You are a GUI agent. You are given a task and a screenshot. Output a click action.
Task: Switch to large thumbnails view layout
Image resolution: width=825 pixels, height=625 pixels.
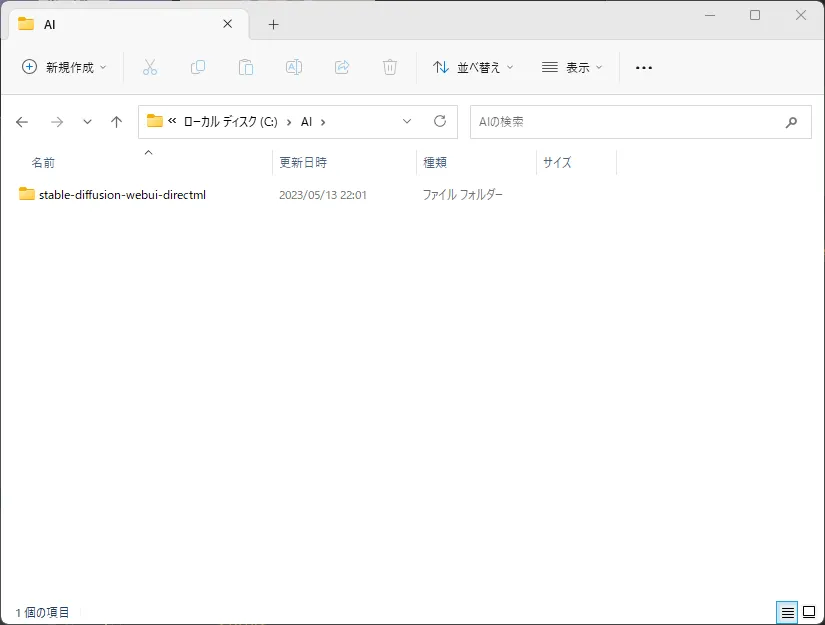pos(809,612)
